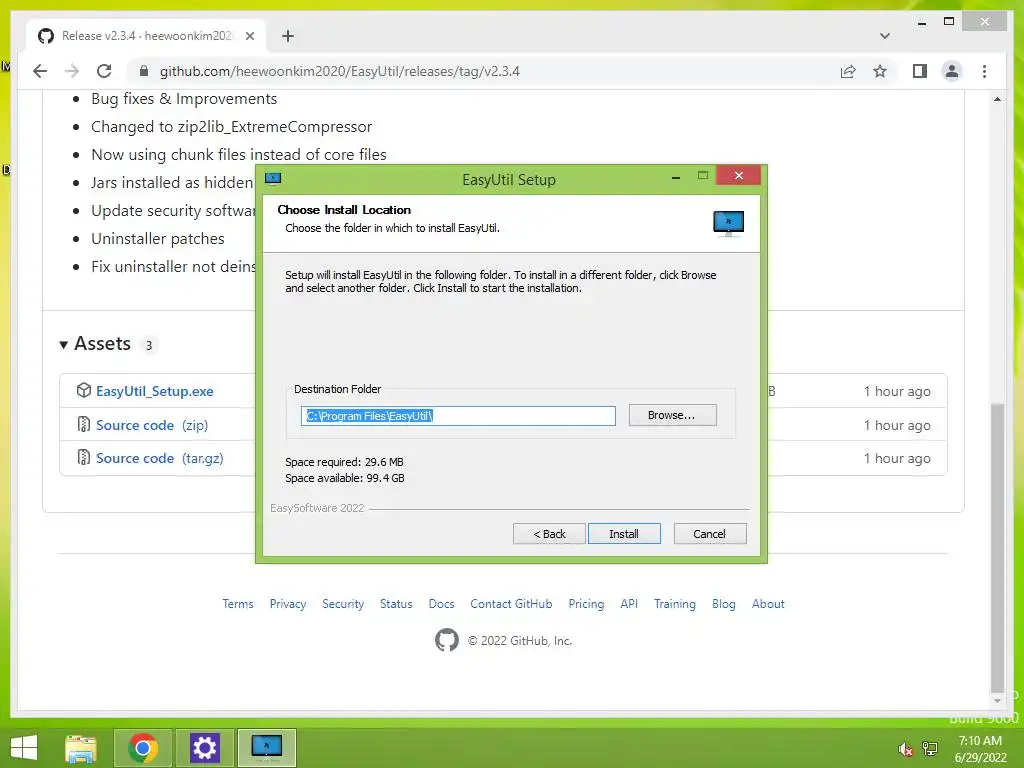This screenshot has height=768, width=1024.
Task: Reload the GitHub release page
Action: tap(104, 71)
